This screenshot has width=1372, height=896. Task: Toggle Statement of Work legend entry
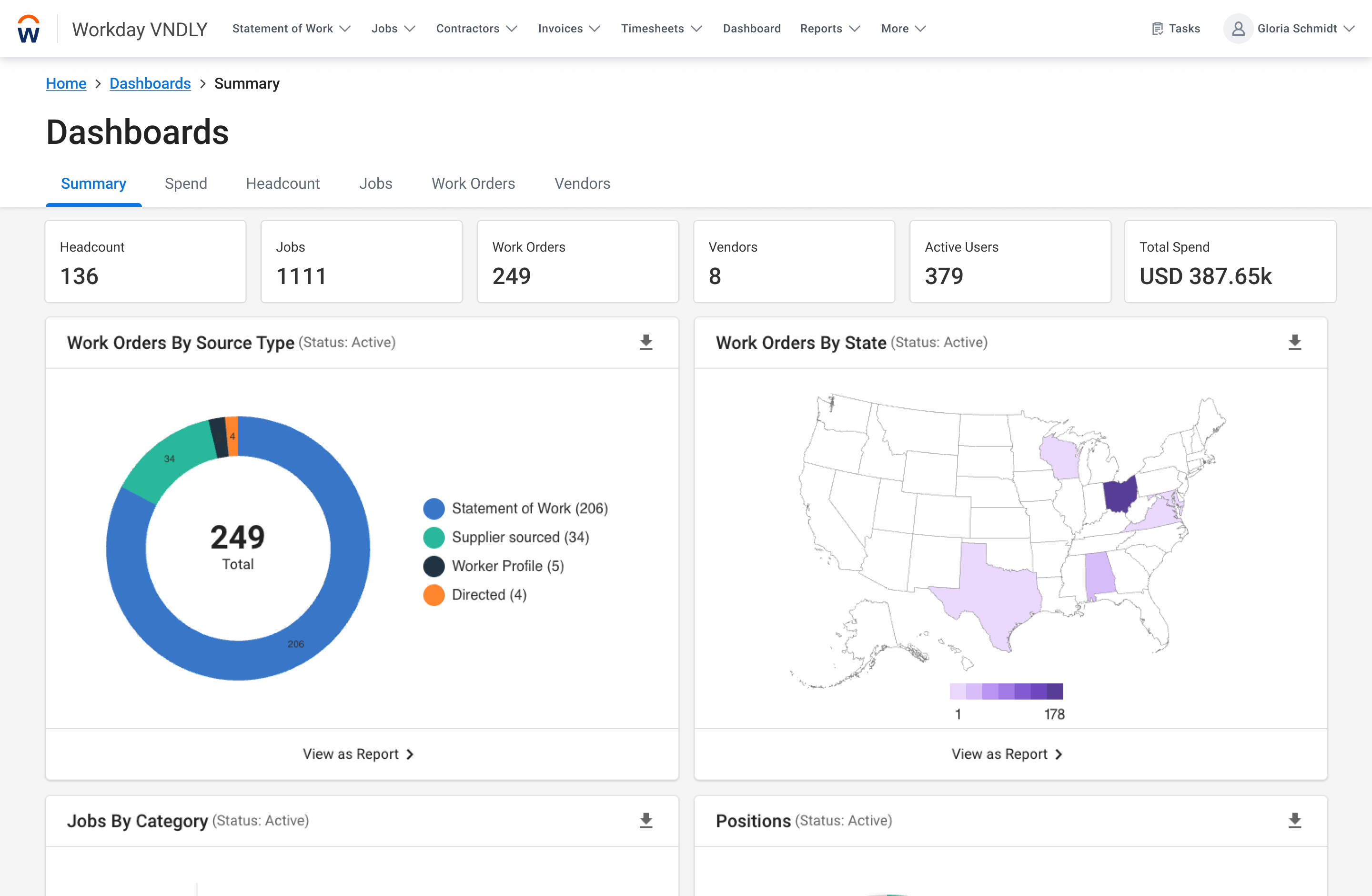[x=529, y=509]
